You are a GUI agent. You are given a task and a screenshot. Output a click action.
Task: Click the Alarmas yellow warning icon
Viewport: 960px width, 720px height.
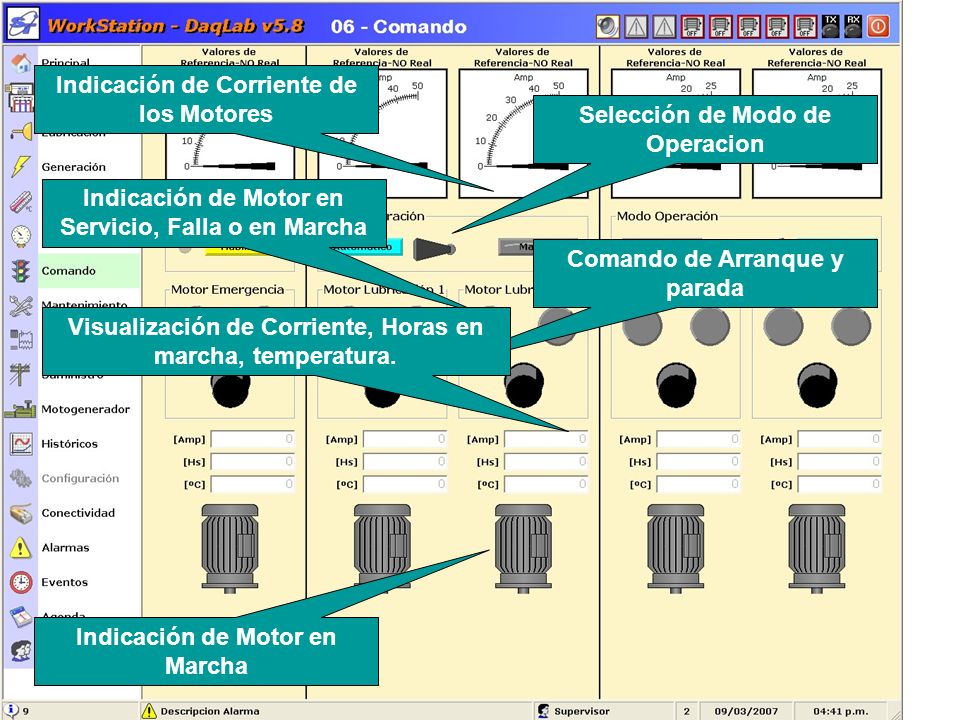pos(21,547)
